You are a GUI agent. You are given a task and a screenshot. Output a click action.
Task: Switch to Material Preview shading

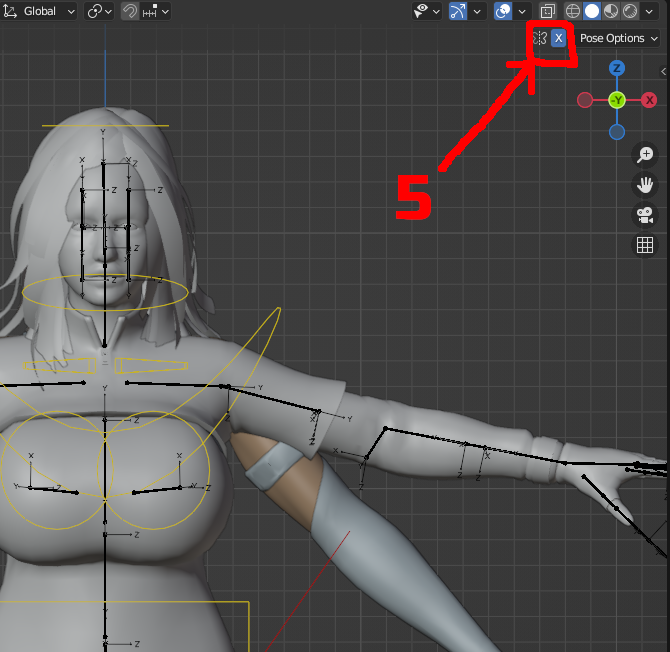(611, 11)
